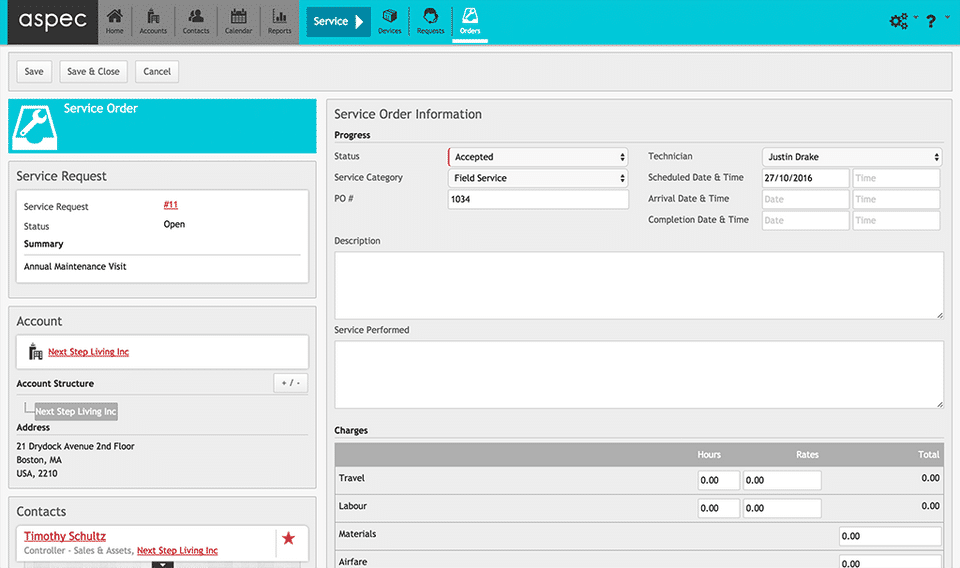Select Next Step Living Inc tree node
The image size is (960, 568).
point(76,411)
